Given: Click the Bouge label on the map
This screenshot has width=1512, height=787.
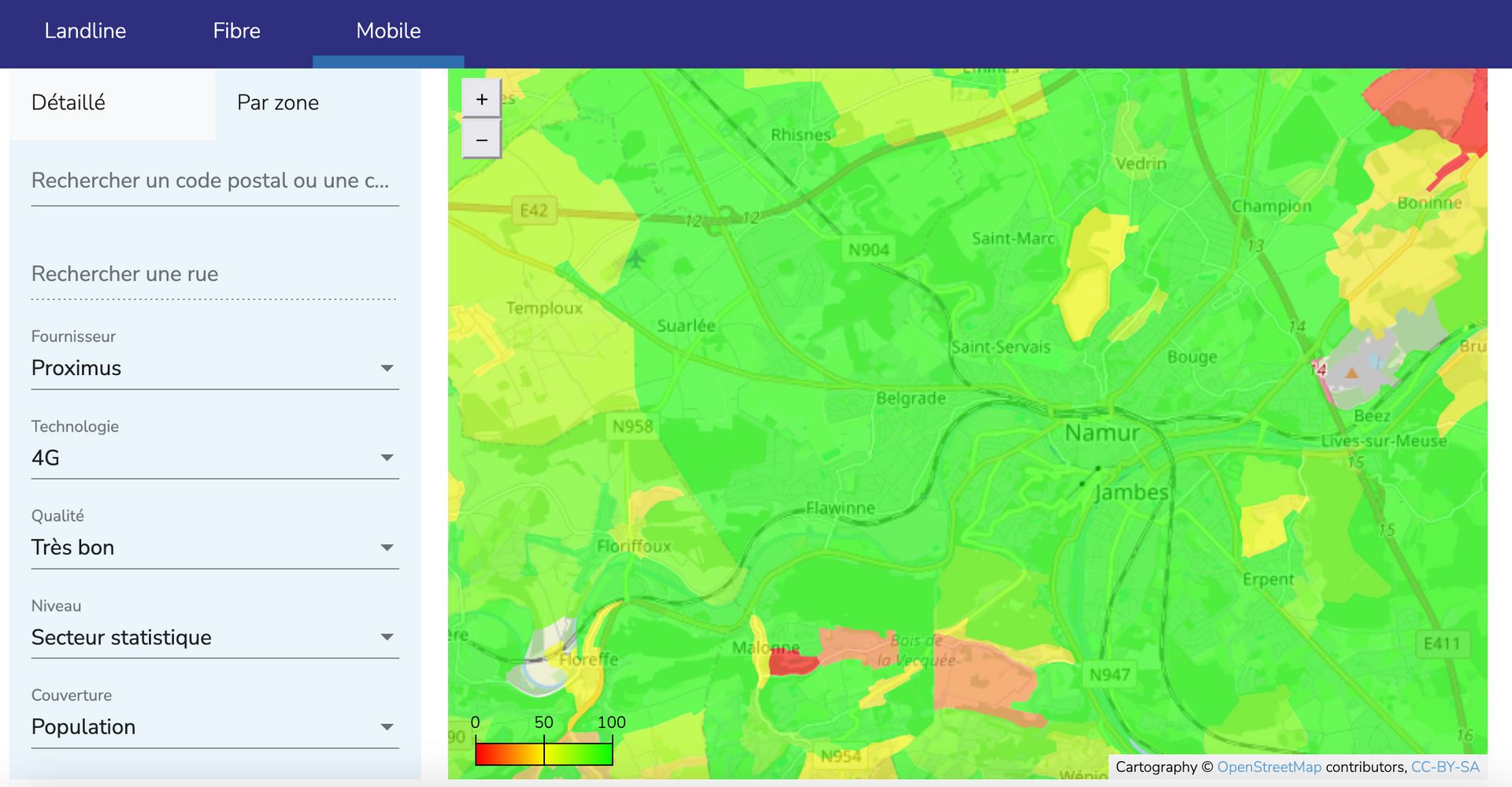Looking at the screenshot, I should pyautogui.click(x=1192, y=357).
